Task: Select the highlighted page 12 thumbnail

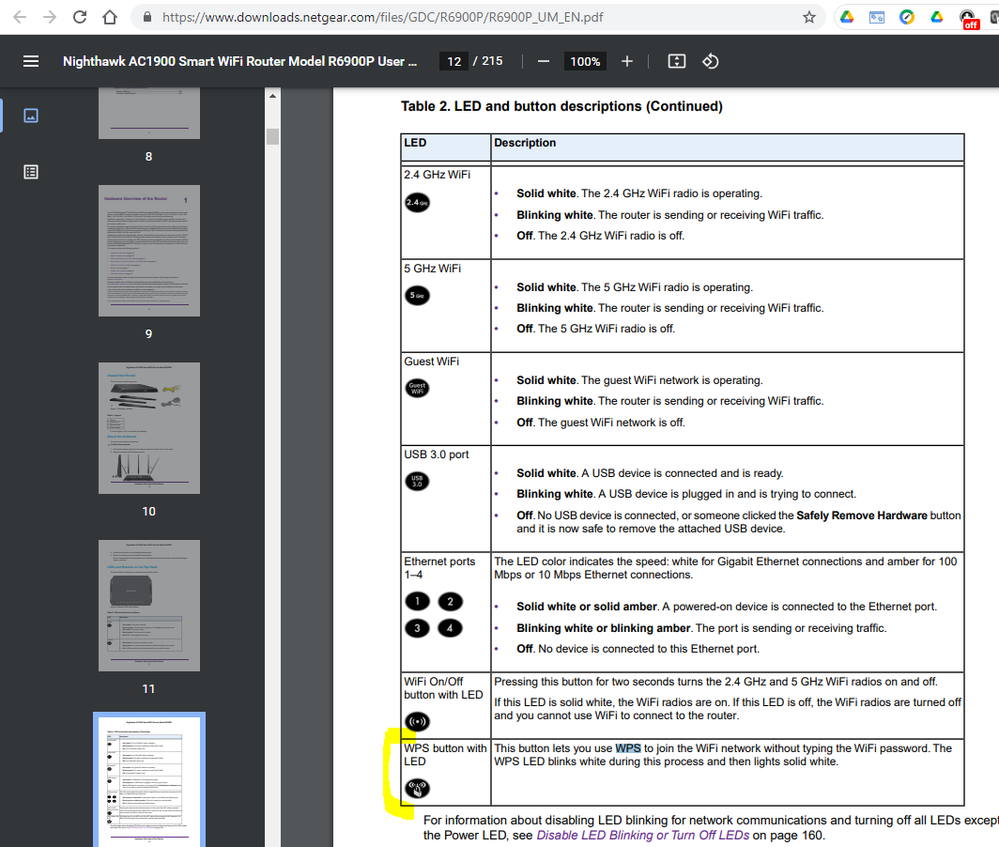Action: click(x=149, y=779)
